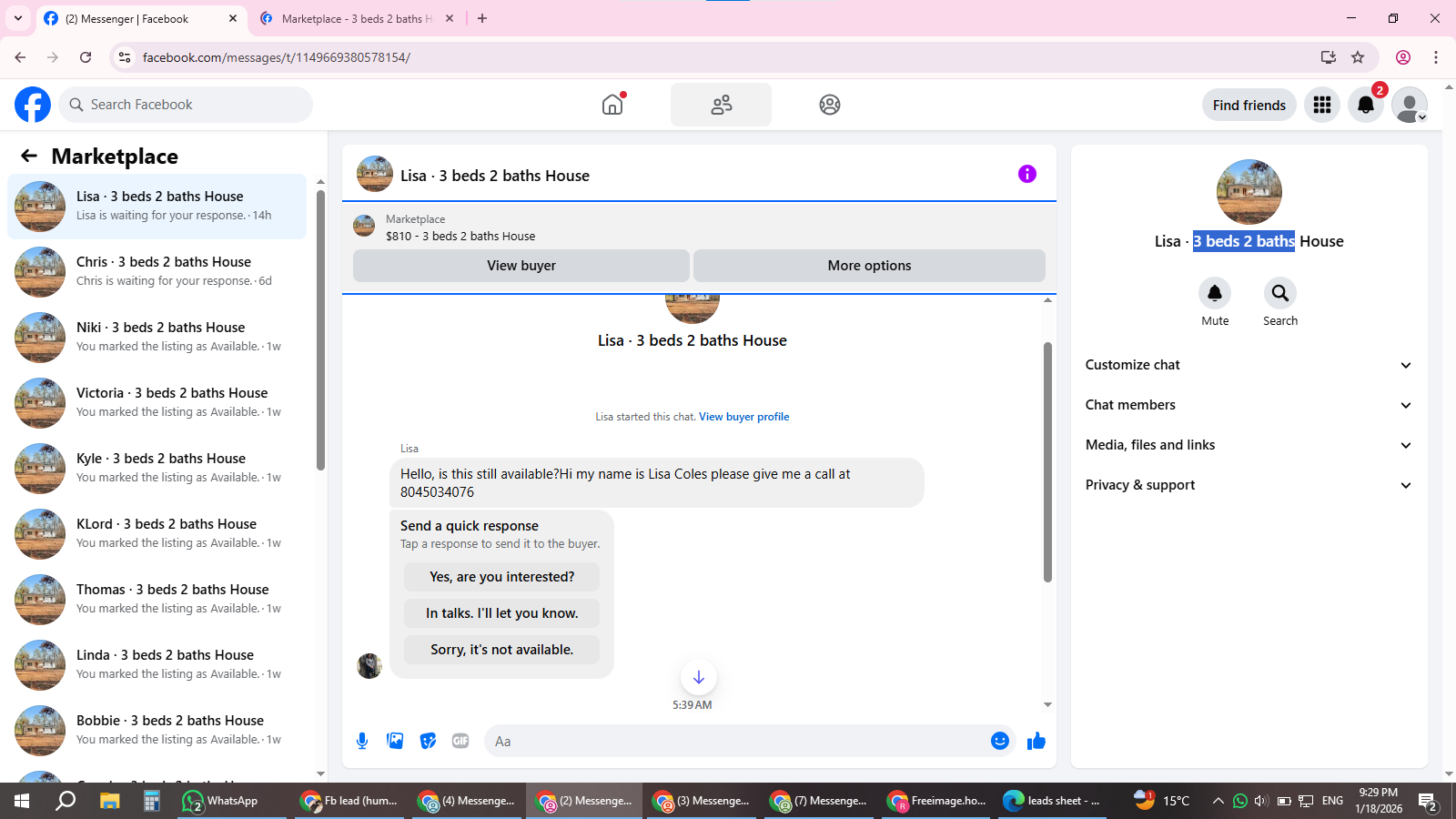Screen dimensions: 1456x819
Task: Click chat messages scrollbar thumb
Action: click(1047, 462)
